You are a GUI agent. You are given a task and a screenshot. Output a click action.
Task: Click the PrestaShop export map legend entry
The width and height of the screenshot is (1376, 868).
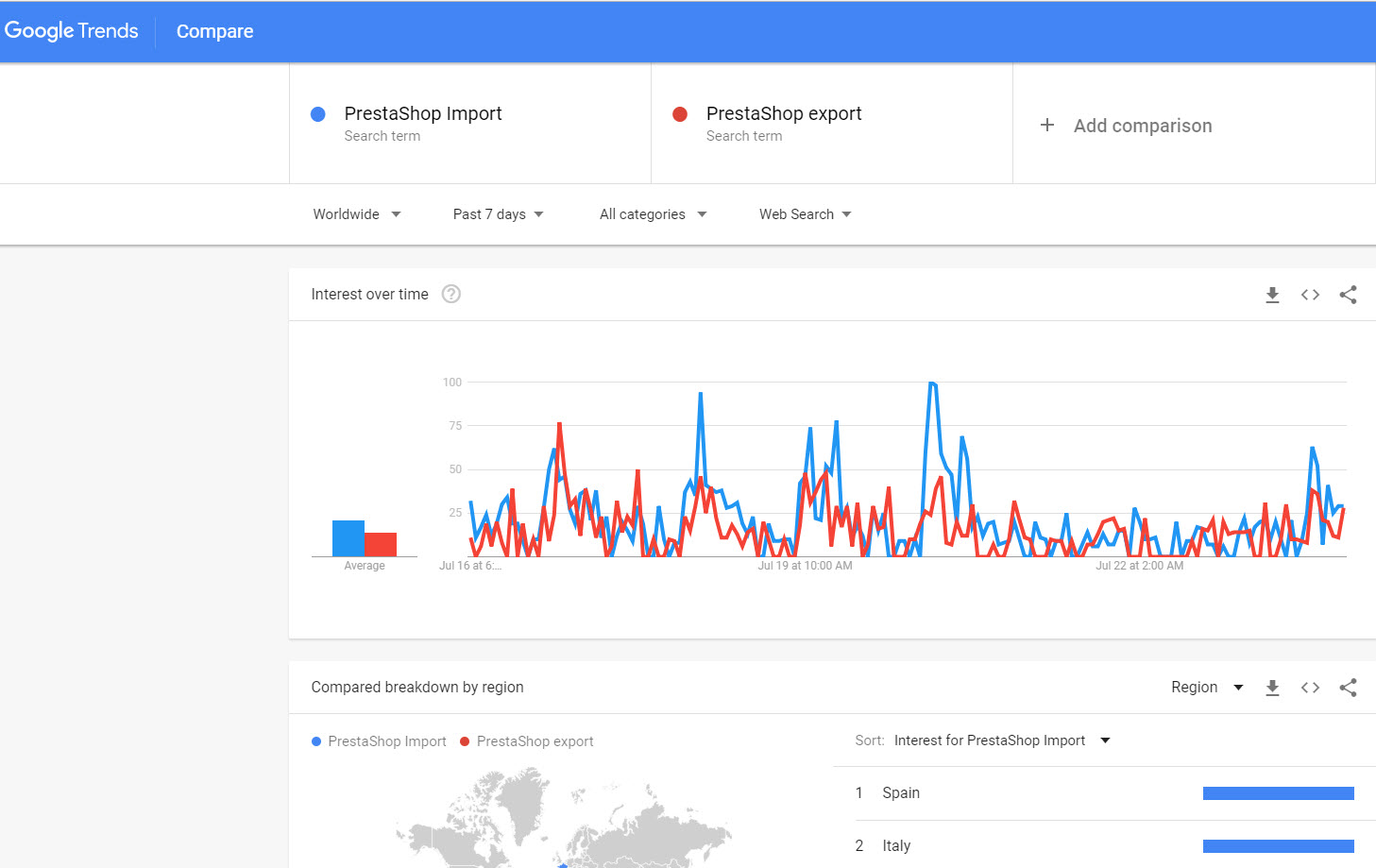[x=526, y=741]
